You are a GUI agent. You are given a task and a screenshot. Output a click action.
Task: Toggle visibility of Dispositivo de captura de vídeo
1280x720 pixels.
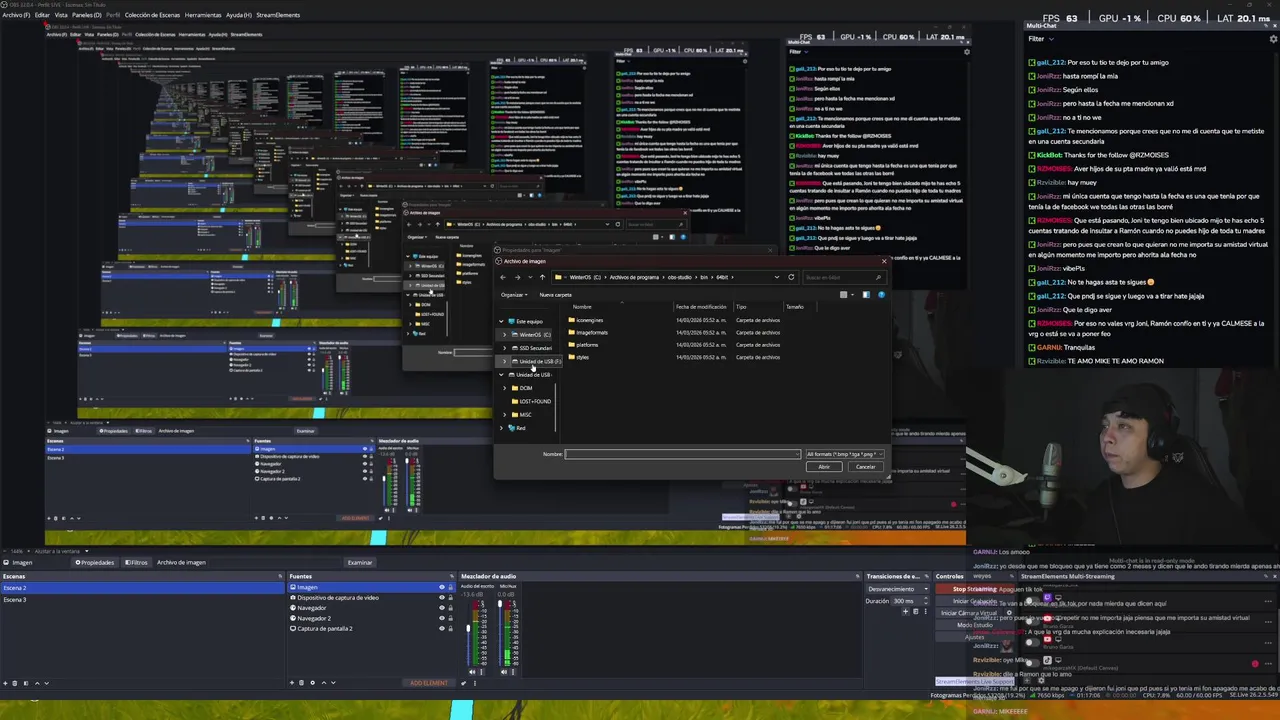pyautogui.click(x=442, y=597)
